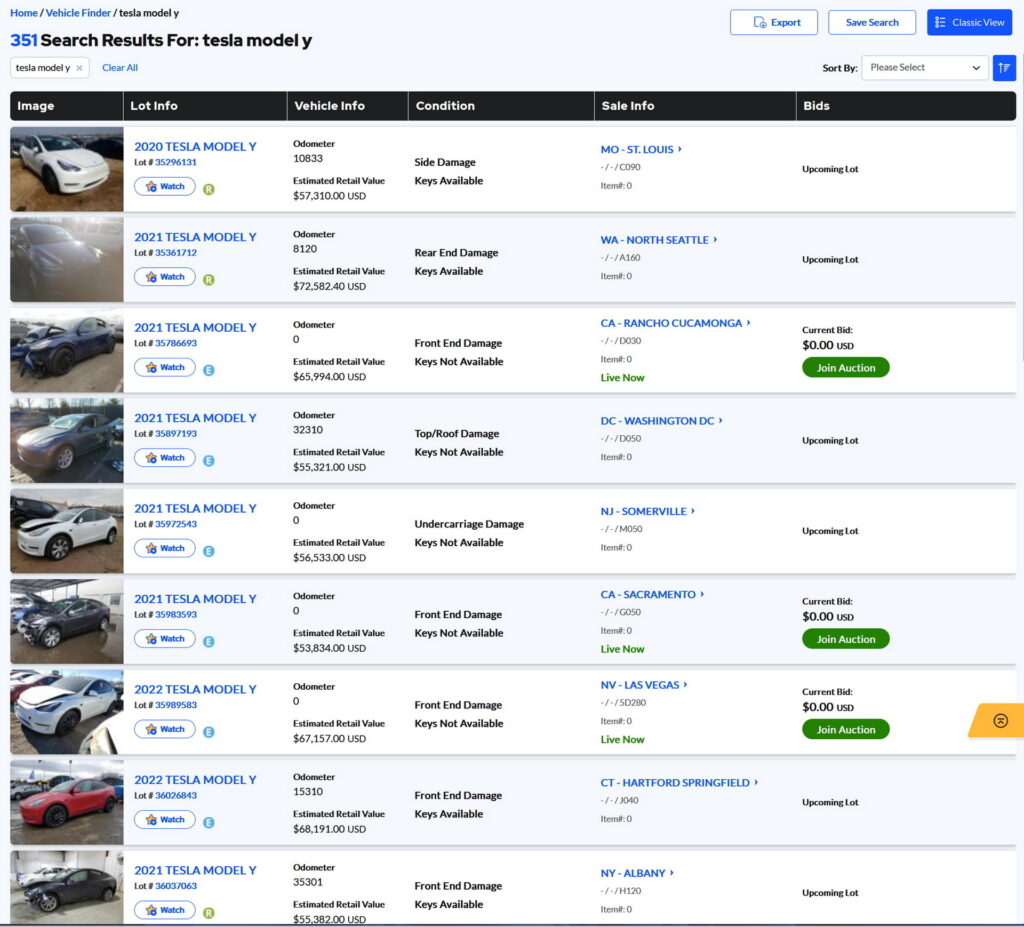Toggle Watch for lot 35989583 in Las Vegas
1024x927 pixels.
pyautogui.click(x=165, y=729)
